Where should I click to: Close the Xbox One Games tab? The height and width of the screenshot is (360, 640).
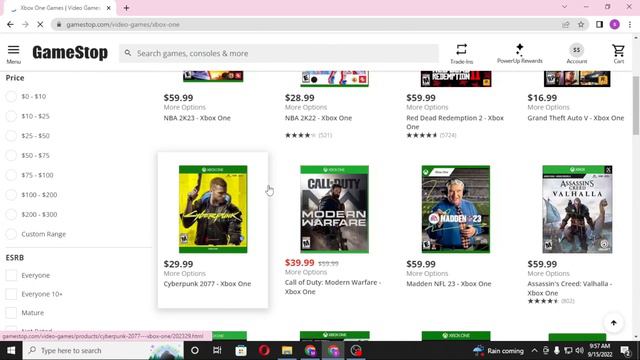coord(109,8)
